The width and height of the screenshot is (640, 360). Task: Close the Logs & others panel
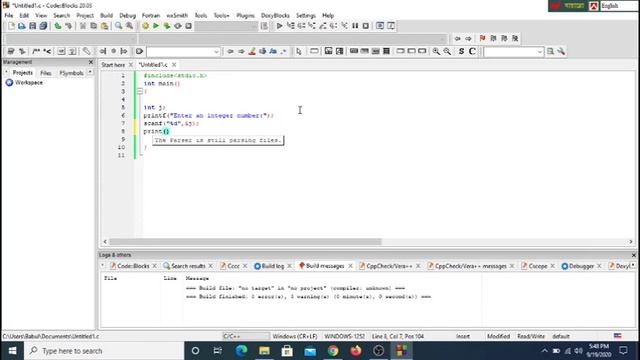(x=633, y=255)
